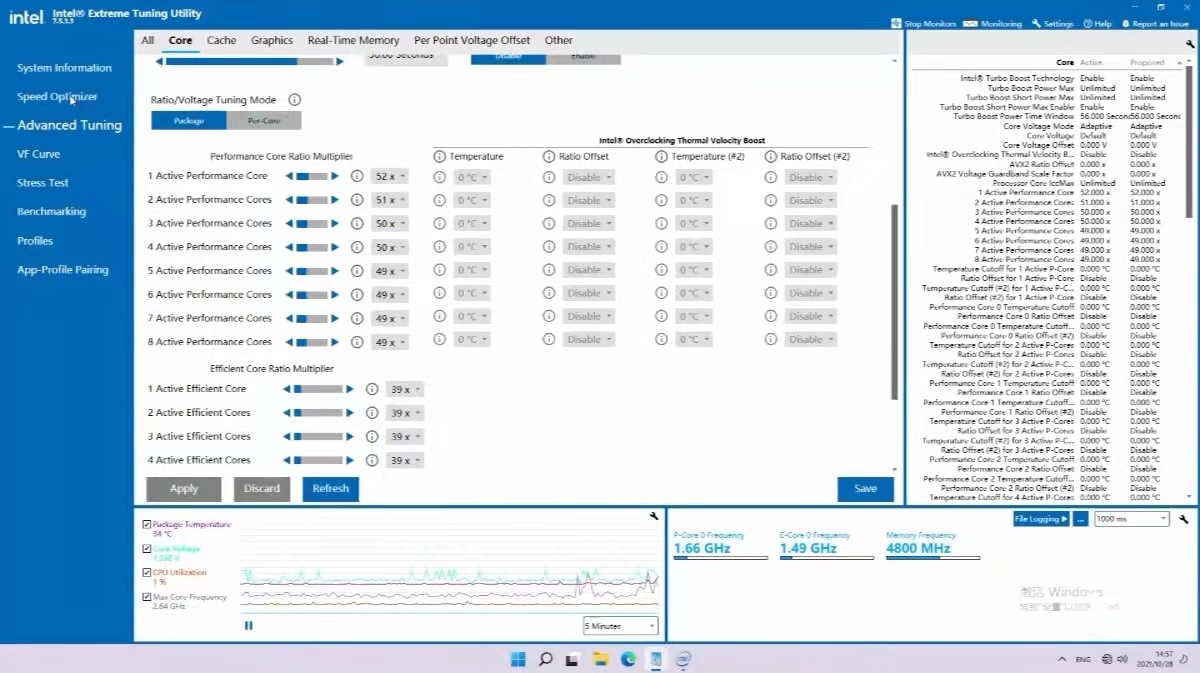The height and width of the screenshot is (673, 1200).
Task: Open 39 x dropdown for 1 Active Efficient Core
Action: [x=404, y=390]
